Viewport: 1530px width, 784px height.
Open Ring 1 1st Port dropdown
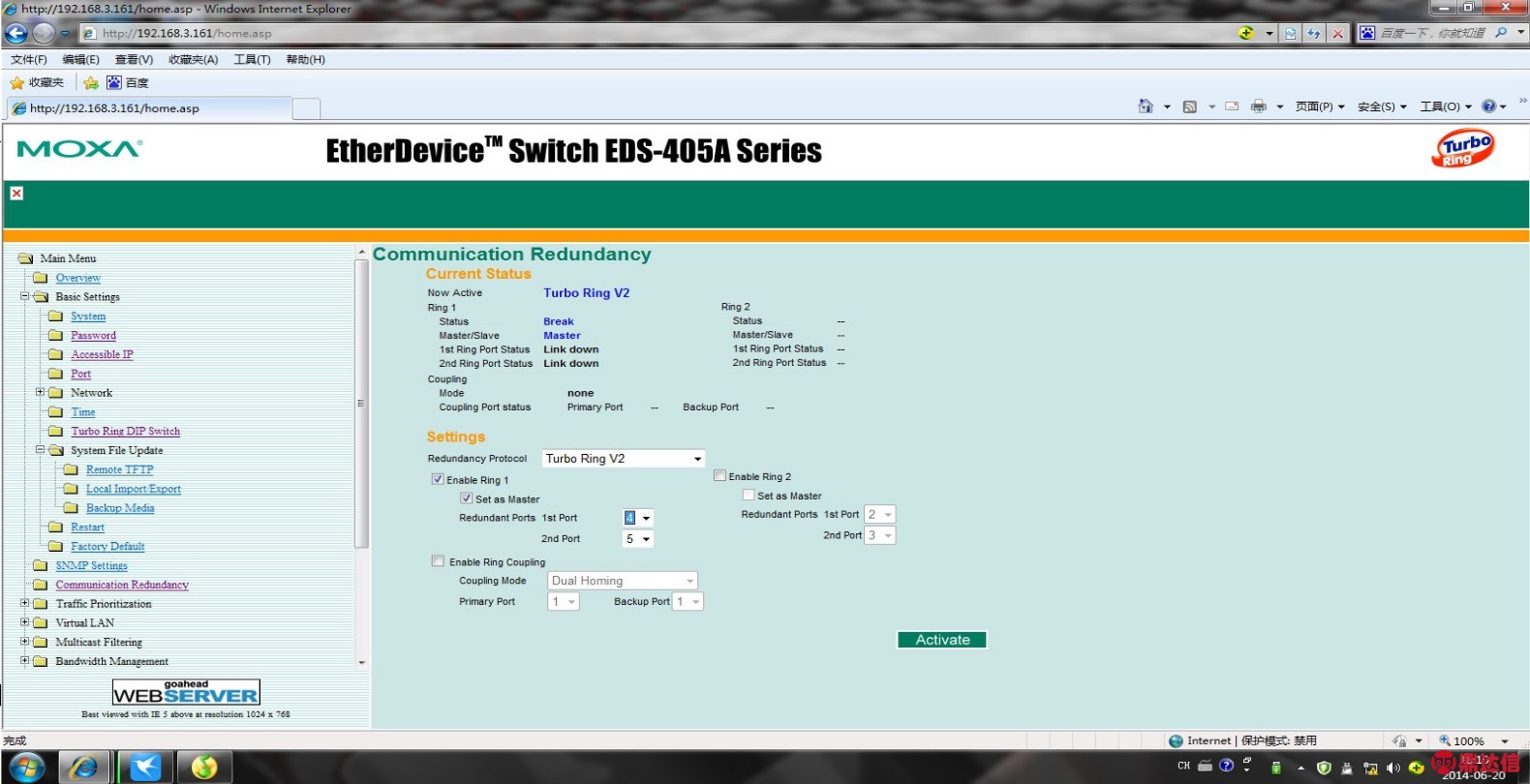tap(638, 518)
